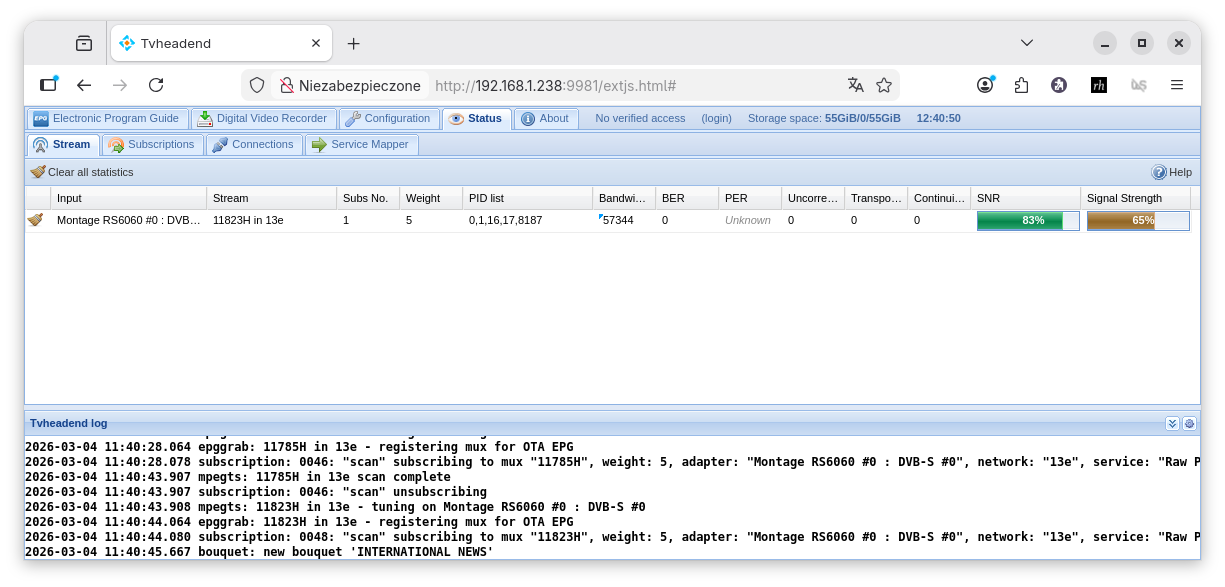Image resolution: width=1225 pixels, height=587 pixels.
Task: Open Help via the question mark icon
Action: (1159, 172)
